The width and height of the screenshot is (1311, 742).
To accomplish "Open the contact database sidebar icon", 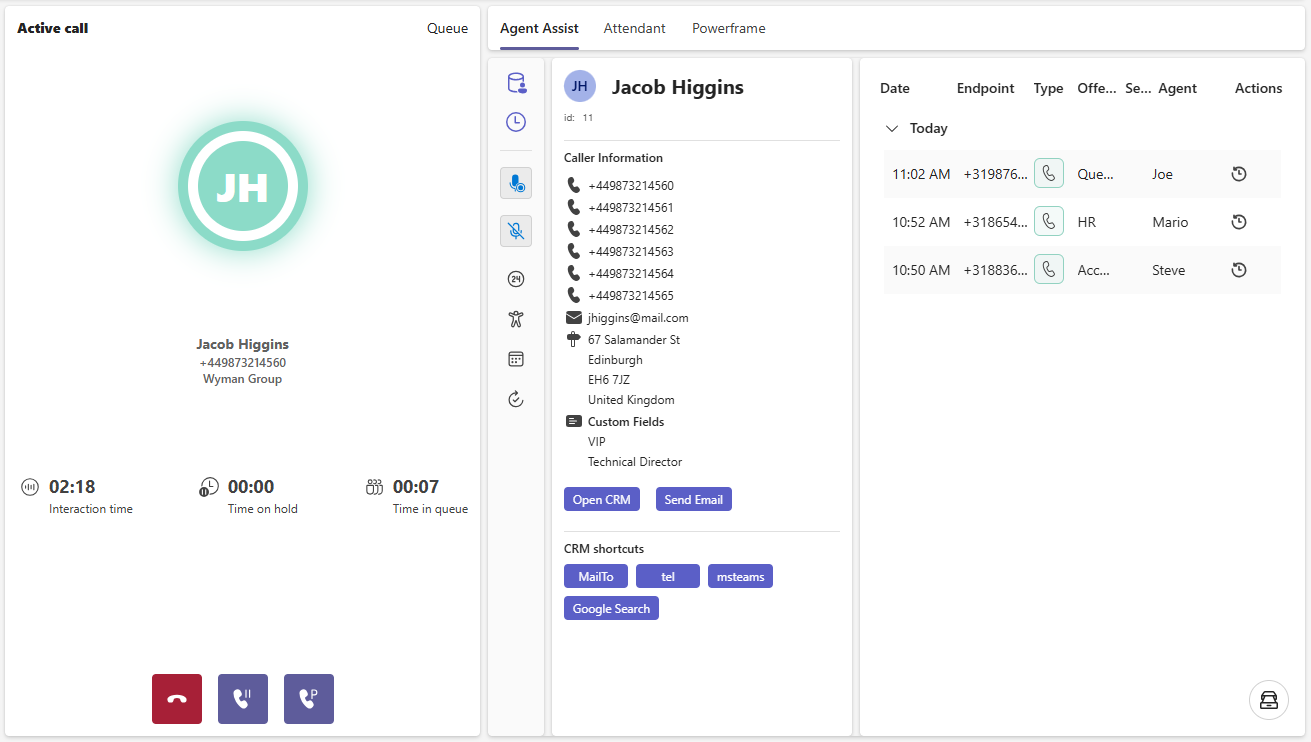I will (x=516, y=83).
